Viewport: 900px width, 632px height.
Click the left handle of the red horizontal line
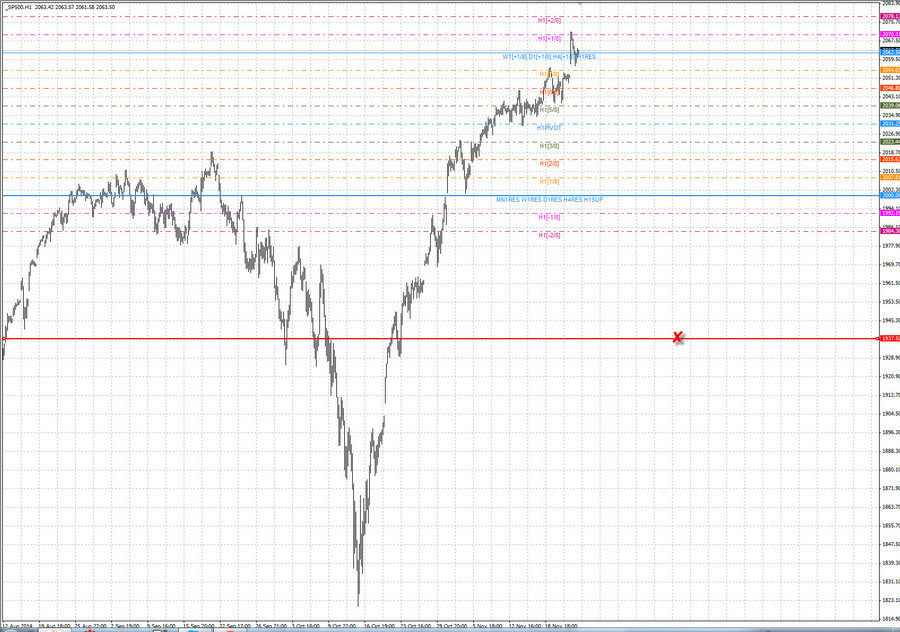tap(4, 339)
